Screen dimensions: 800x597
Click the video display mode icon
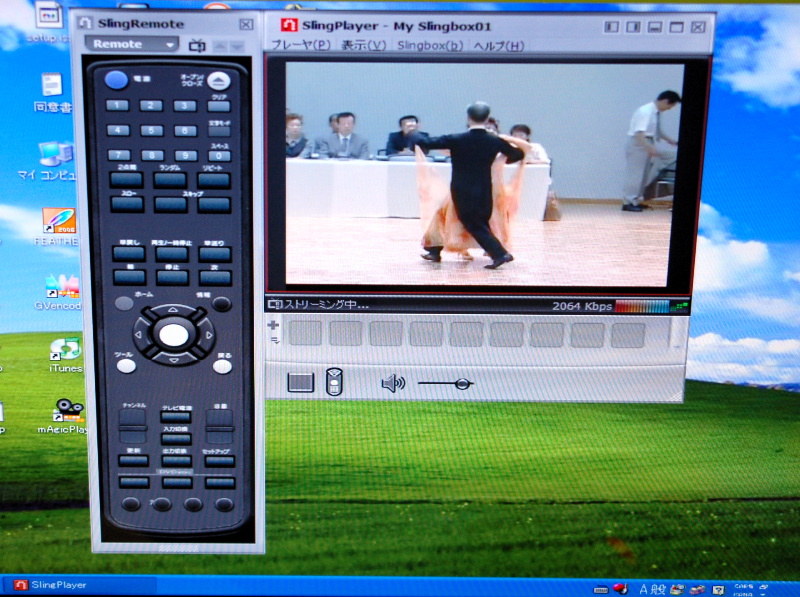[301, 382]
